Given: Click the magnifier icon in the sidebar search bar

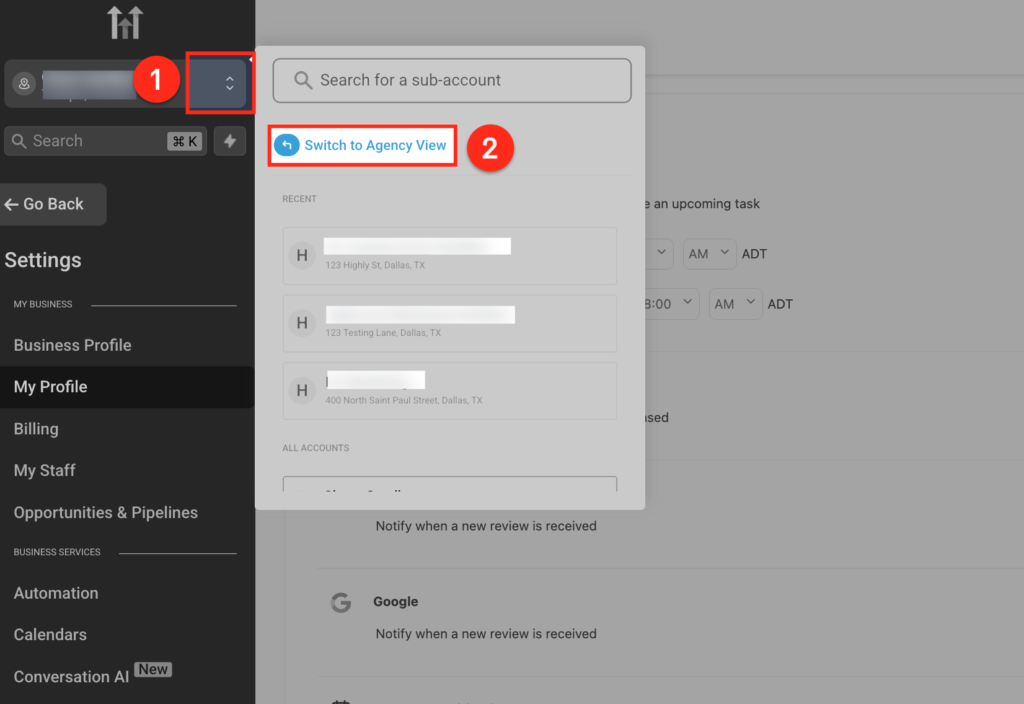Looking at the screenshot, I should click(21, 140).
